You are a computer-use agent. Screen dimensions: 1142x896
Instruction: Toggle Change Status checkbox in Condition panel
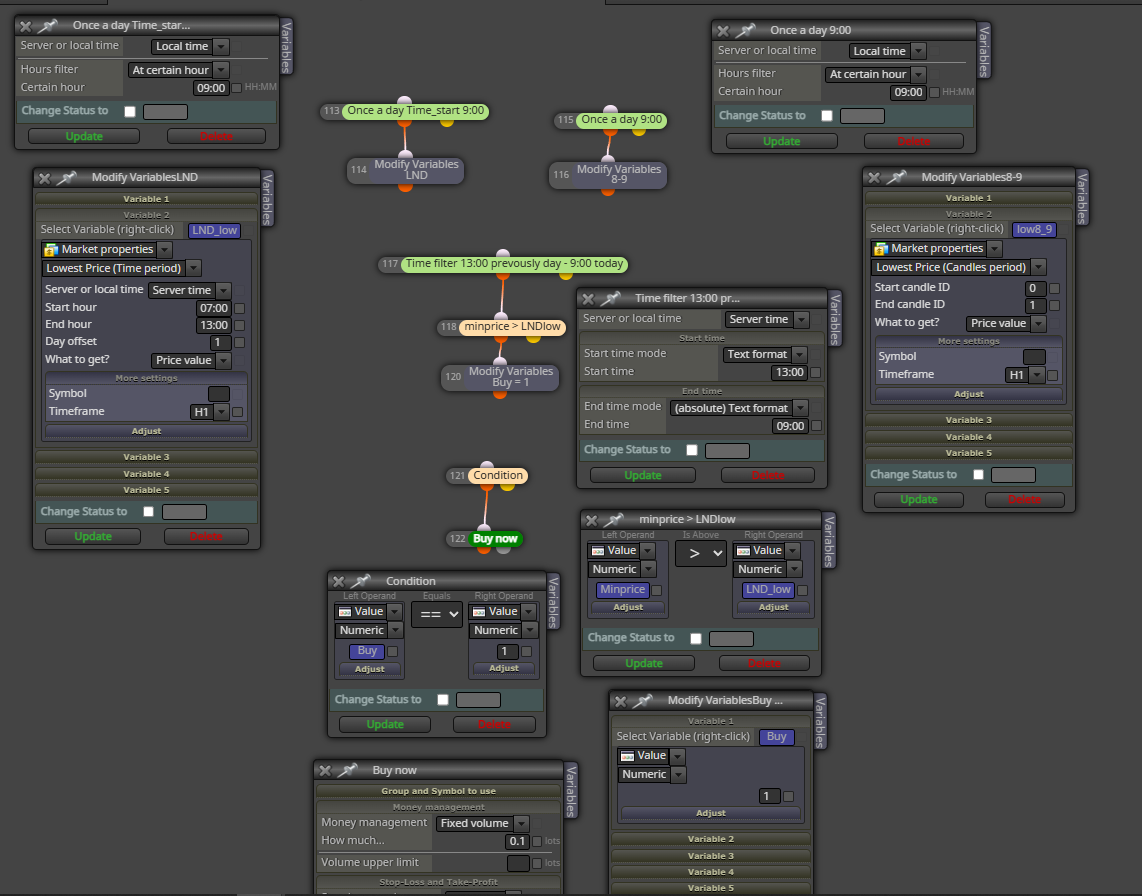443,699
